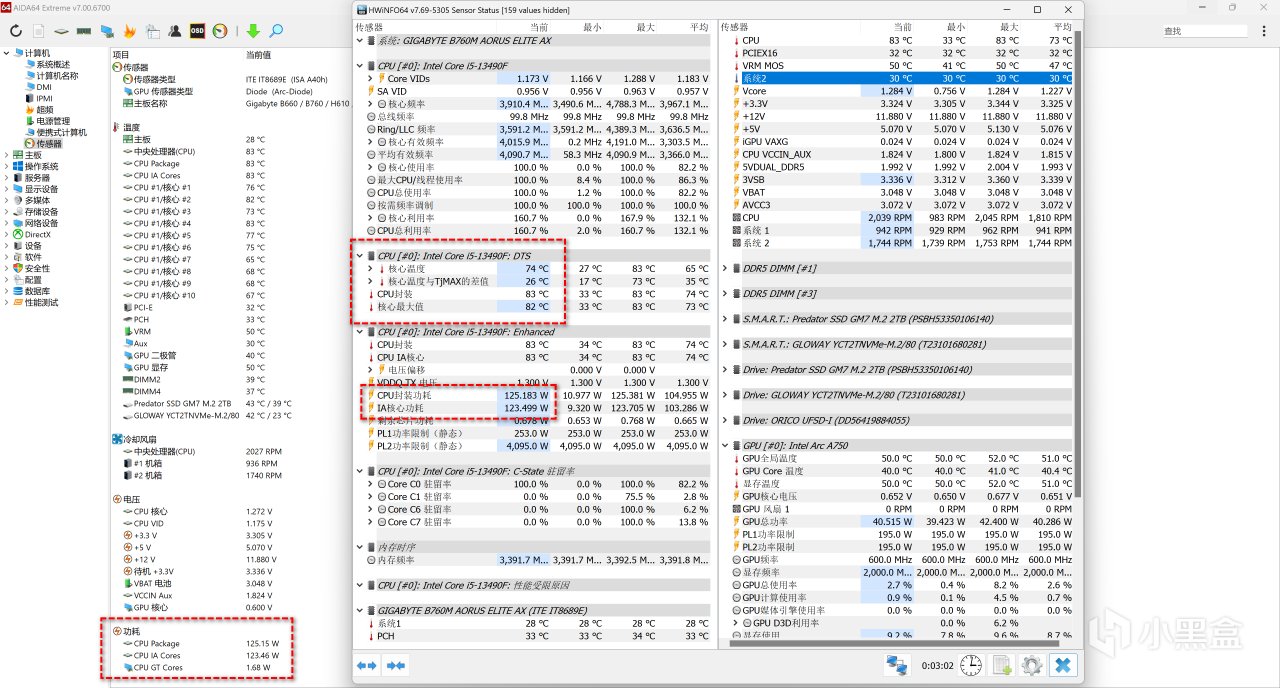Select 电源管理 in the AIDA64 tree
1280x688 pixels.
(x=47, y=121)
